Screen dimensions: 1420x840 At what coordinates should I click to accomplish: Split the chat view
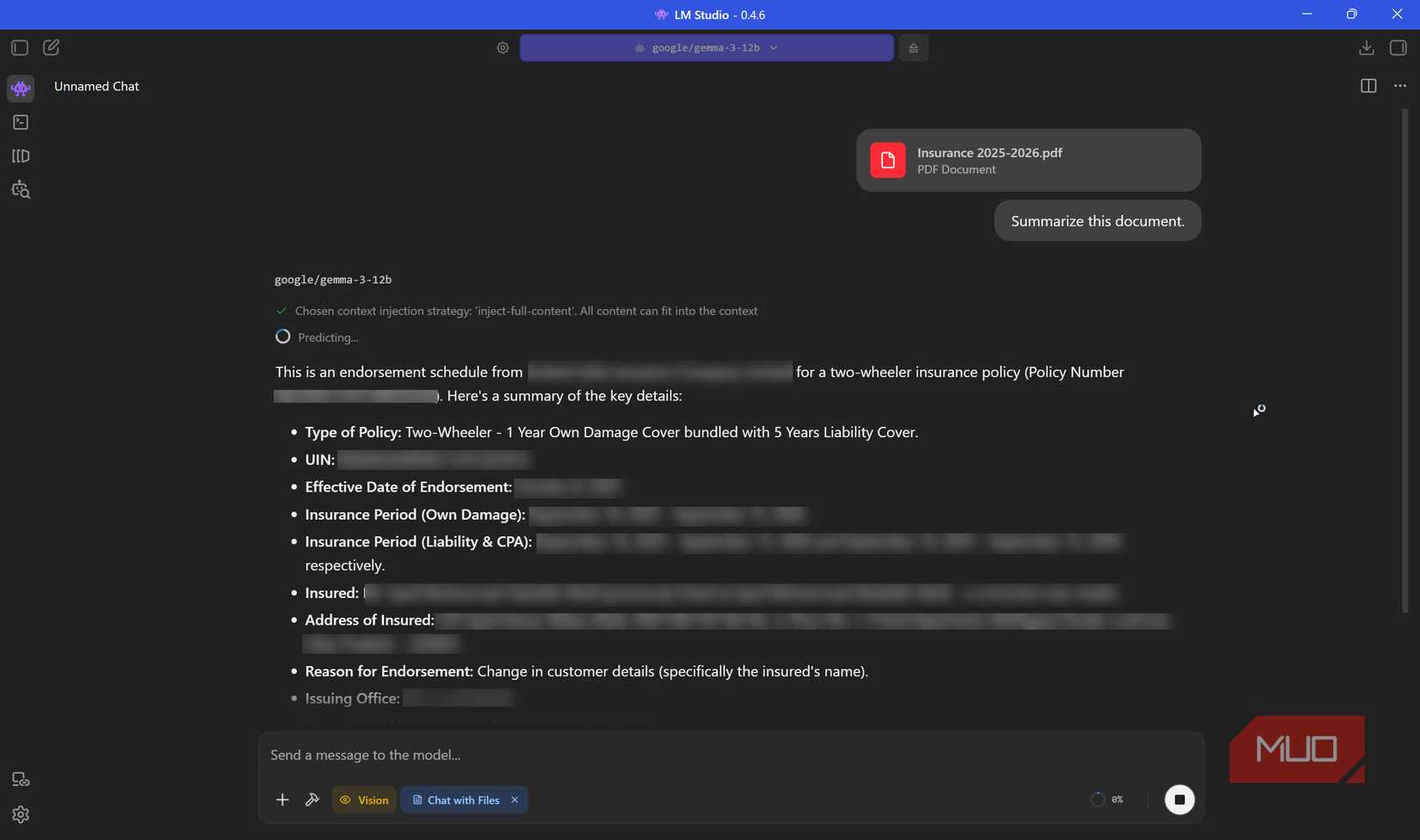click(x=1368, y=86)
